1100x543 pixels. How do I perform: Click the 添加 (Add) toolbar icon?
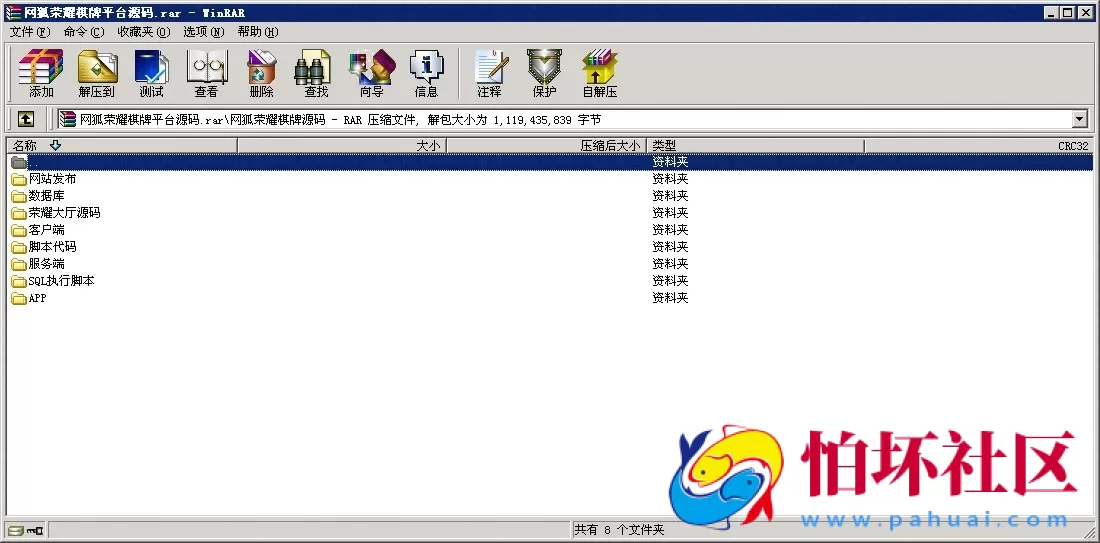point(41,72)
